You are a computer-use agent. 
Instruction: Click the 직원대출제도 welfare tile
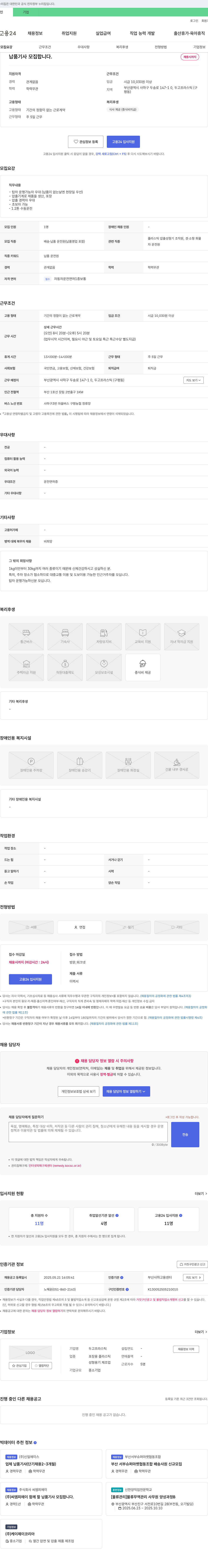65,667
